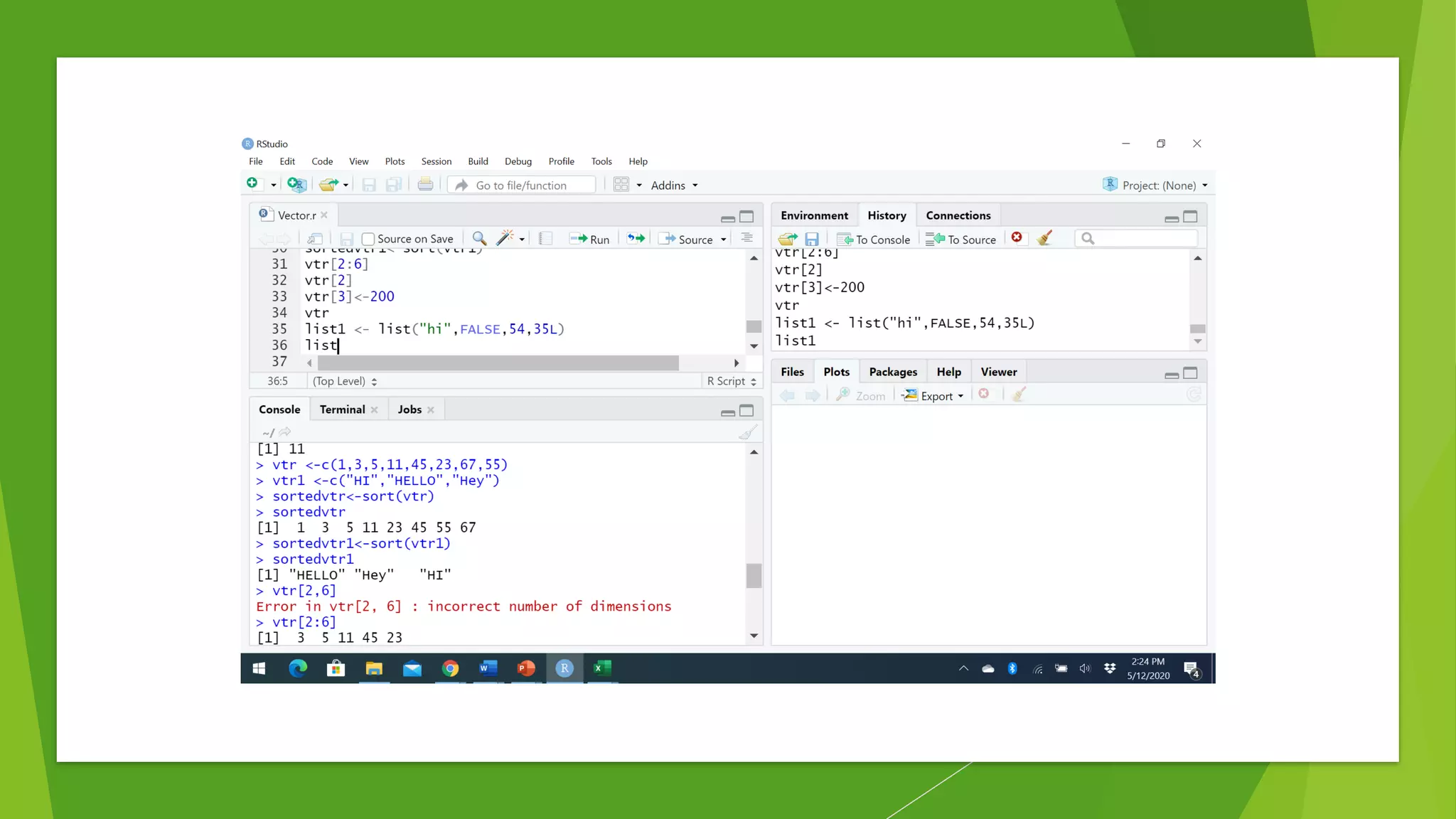The height and width of the screenshot is (819, 1456).
Task: Open the Tools menu
Action: click(601, 161)
